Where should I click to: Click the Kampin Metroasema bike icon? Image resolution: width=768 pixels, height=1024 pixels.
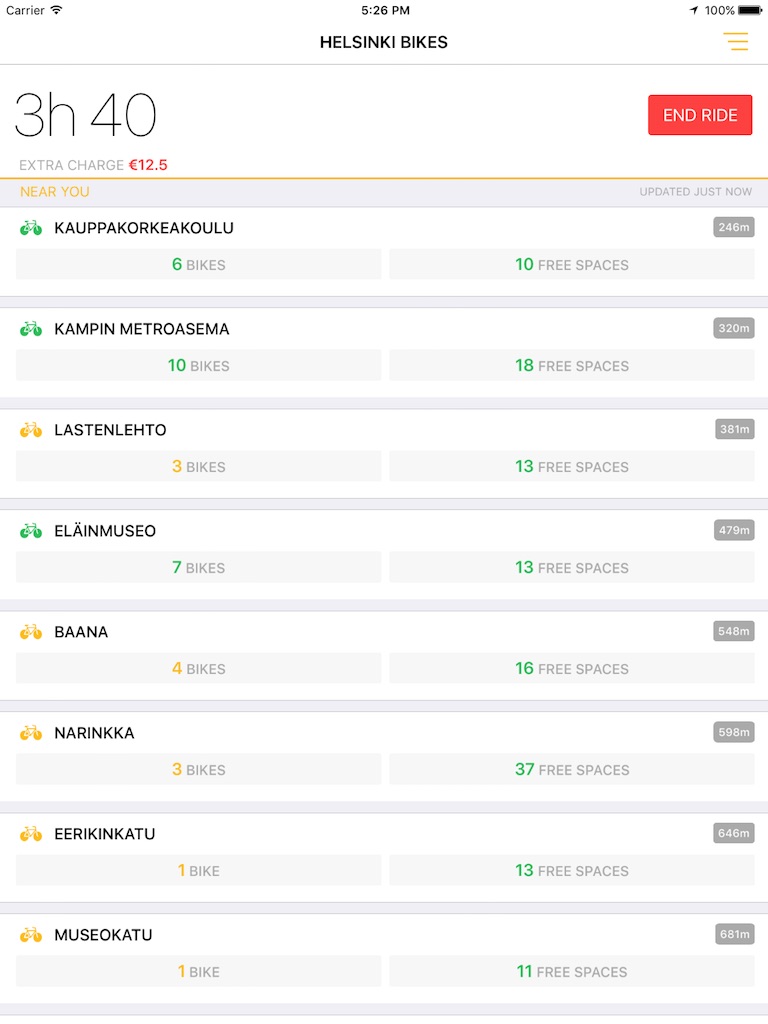[x=31, y=329]
